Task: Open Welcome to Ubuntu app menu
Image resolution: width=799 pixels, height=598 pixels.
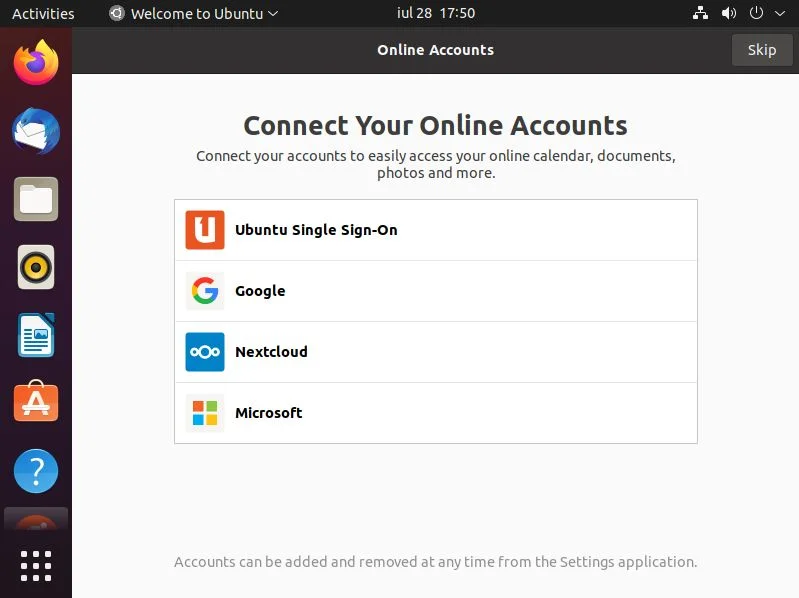Action: 194,13
